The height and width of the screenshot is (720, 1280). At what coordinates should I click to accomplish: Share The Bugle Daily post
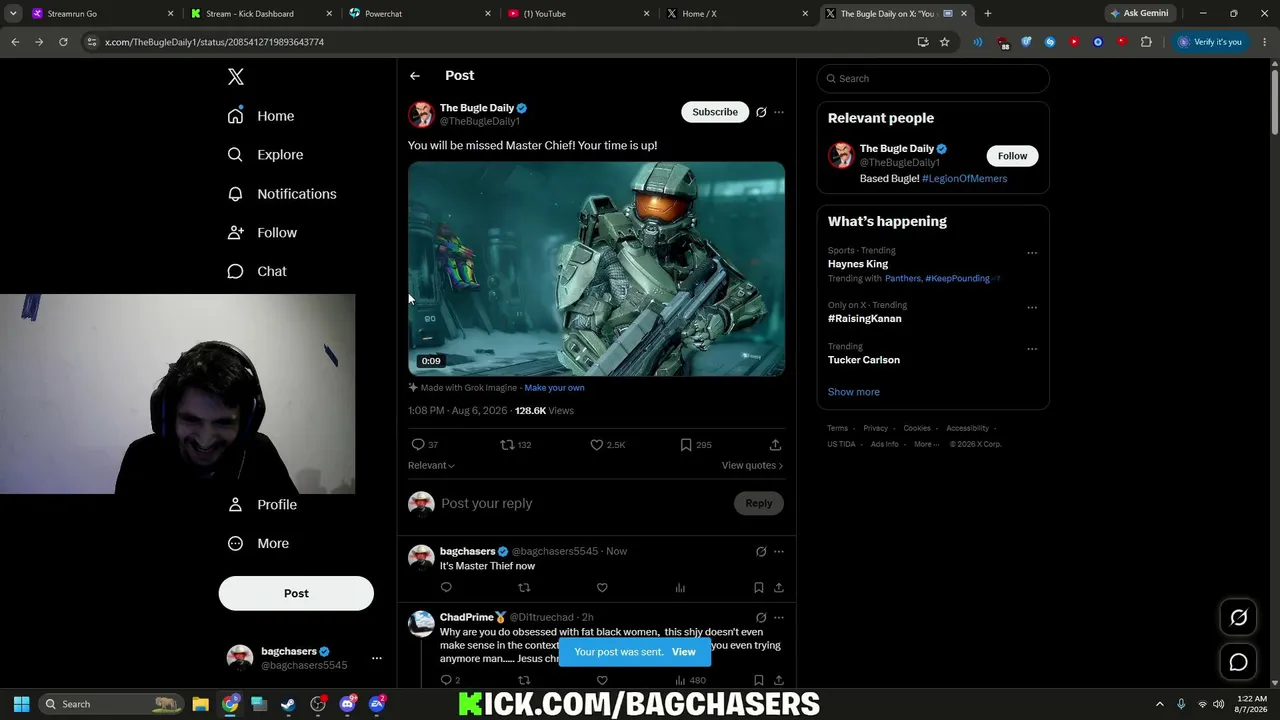[x=775, y=445]
